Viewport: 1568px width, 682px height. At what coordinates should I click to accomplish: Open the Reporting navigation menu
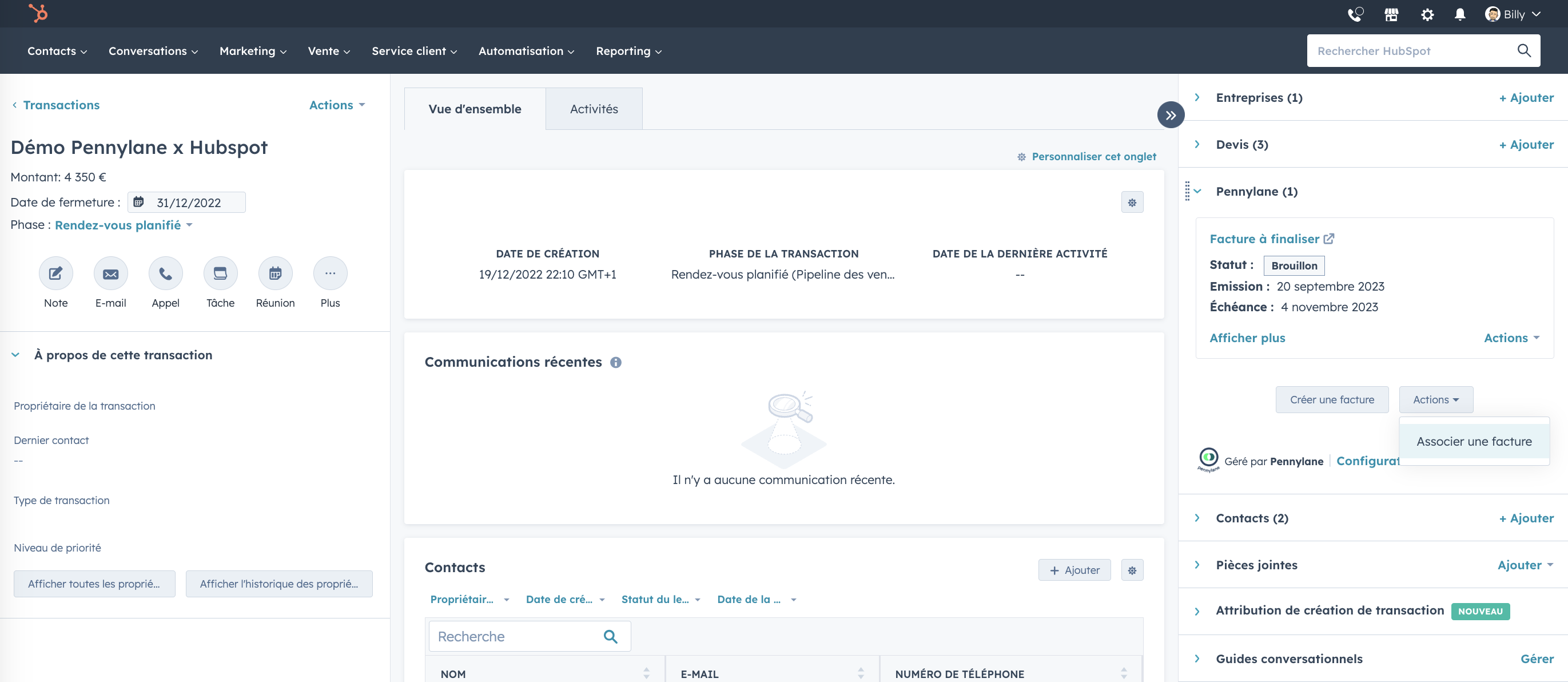tap(629, 51)
